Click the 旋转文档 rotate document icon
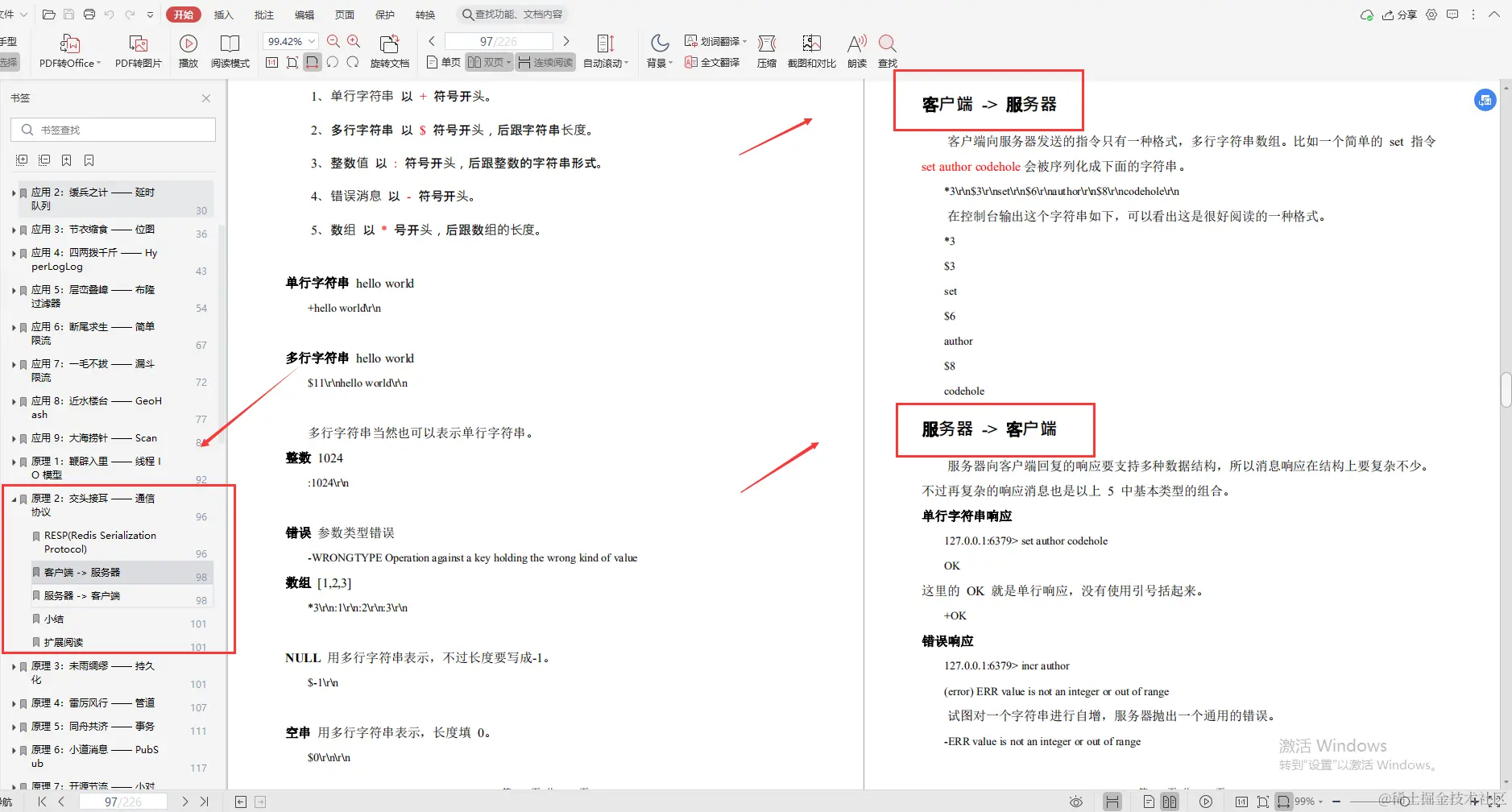 coord(390,50)
